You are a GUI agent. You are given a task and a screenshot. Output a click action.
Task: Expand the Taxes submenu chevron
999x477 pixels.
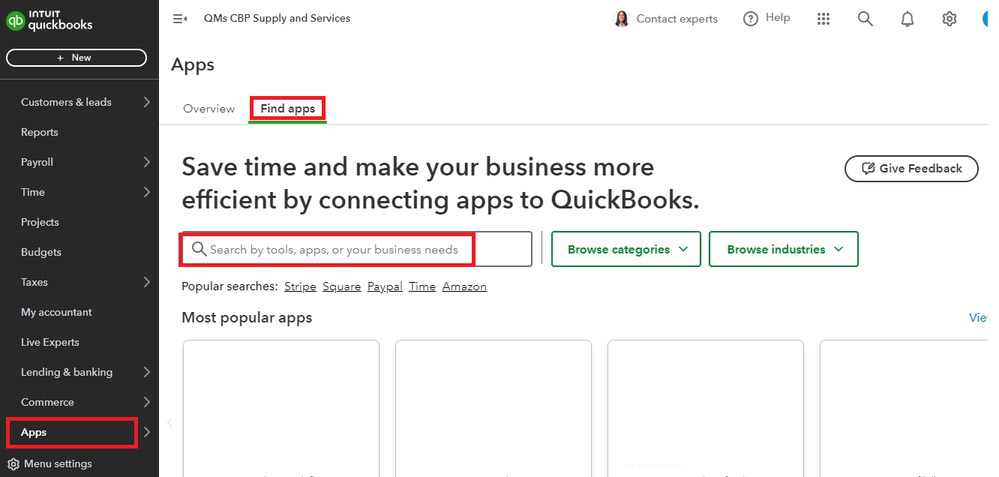[147, 281]
